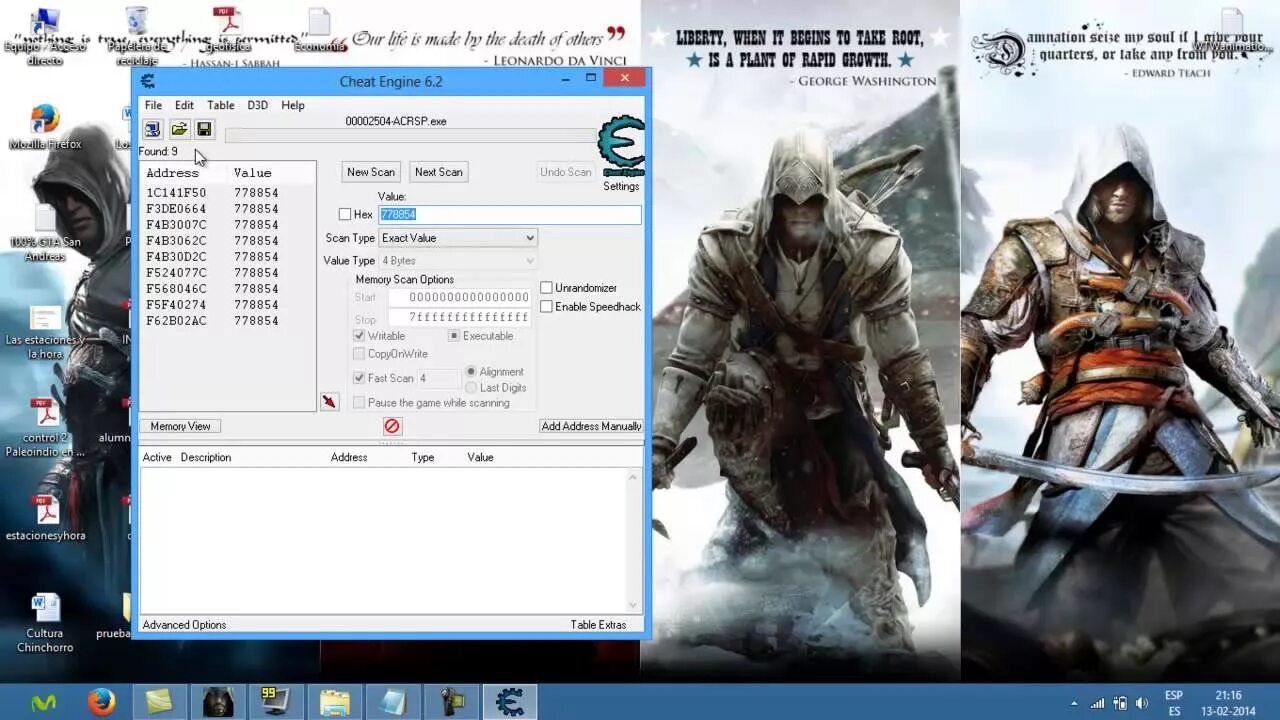Click the address list vertical scrollbar

pyautogui.click(x=633, y=540)
